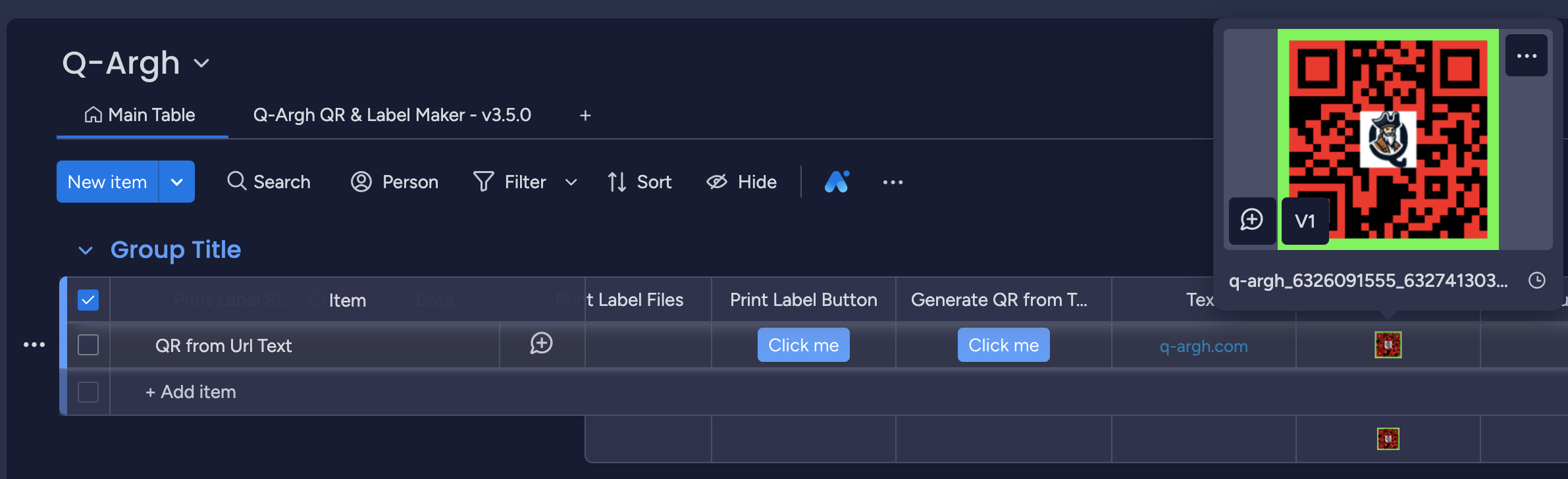Switch to the Main Table tab
1568x479 pixels.
(x=140, y=115)
